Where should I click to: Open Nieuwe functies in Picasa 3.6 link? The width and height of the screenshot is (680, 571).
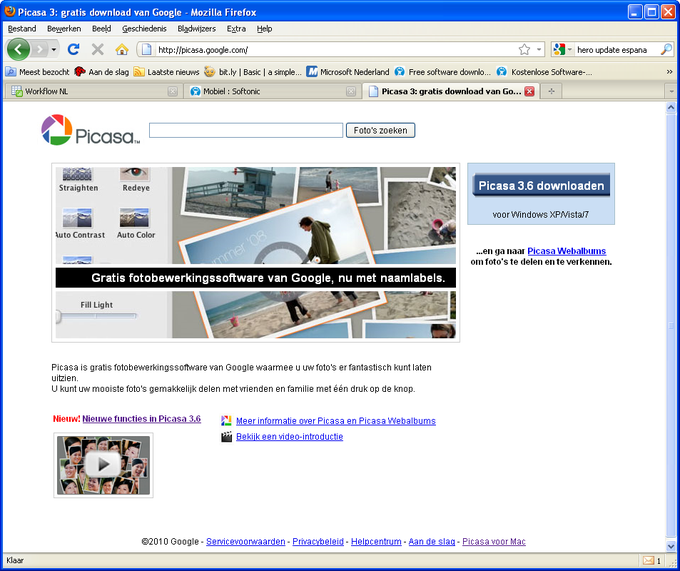tap(141, 419)
